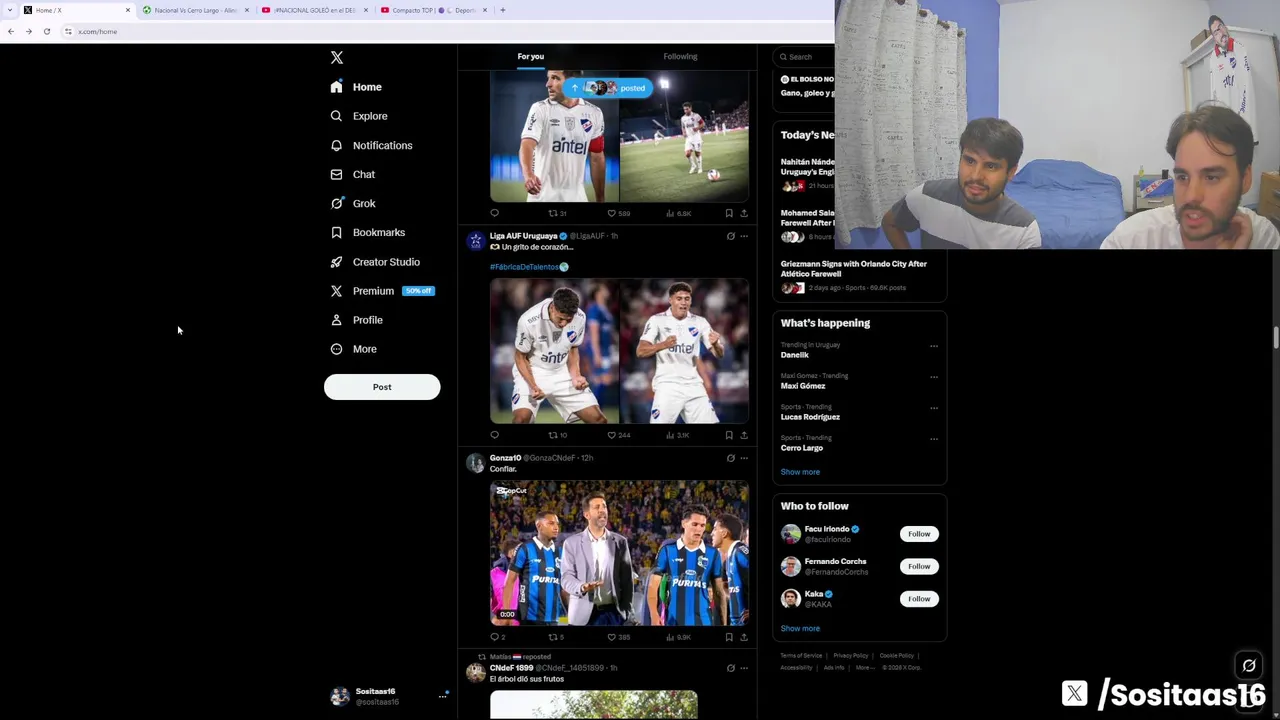Open Liga AUF left player photo
This screenshot has height=720, width=1280.
click(554, 351)
